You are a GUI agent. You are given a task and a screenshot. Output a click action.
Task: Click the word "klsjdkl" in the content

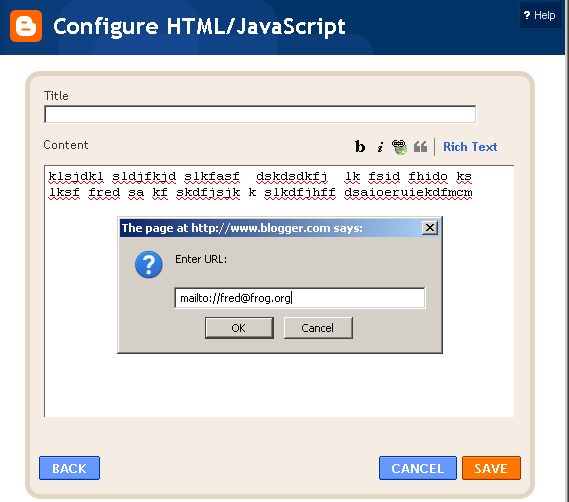76,176
